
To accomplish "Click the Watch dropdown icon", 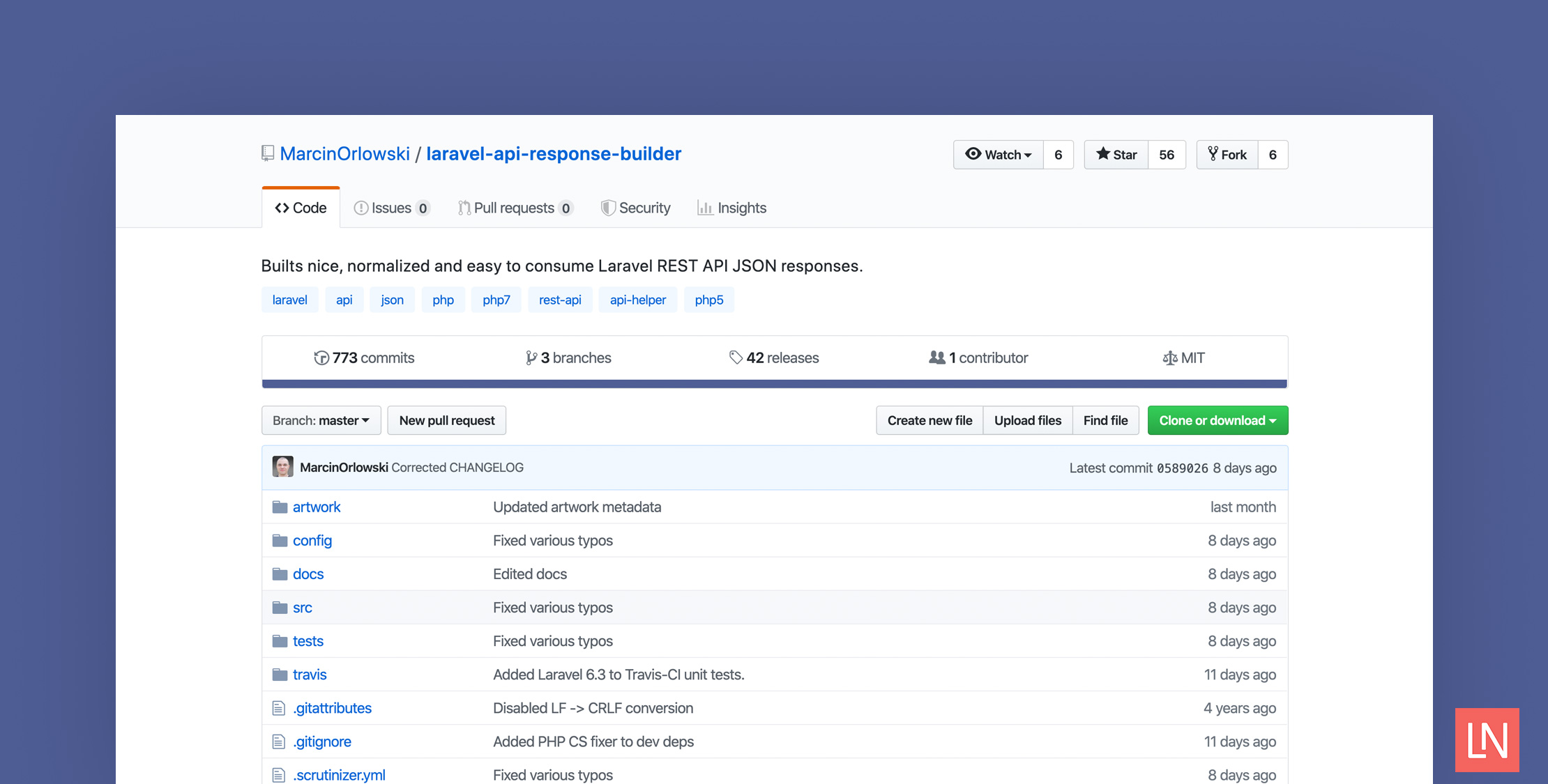I will [1027, 154].
